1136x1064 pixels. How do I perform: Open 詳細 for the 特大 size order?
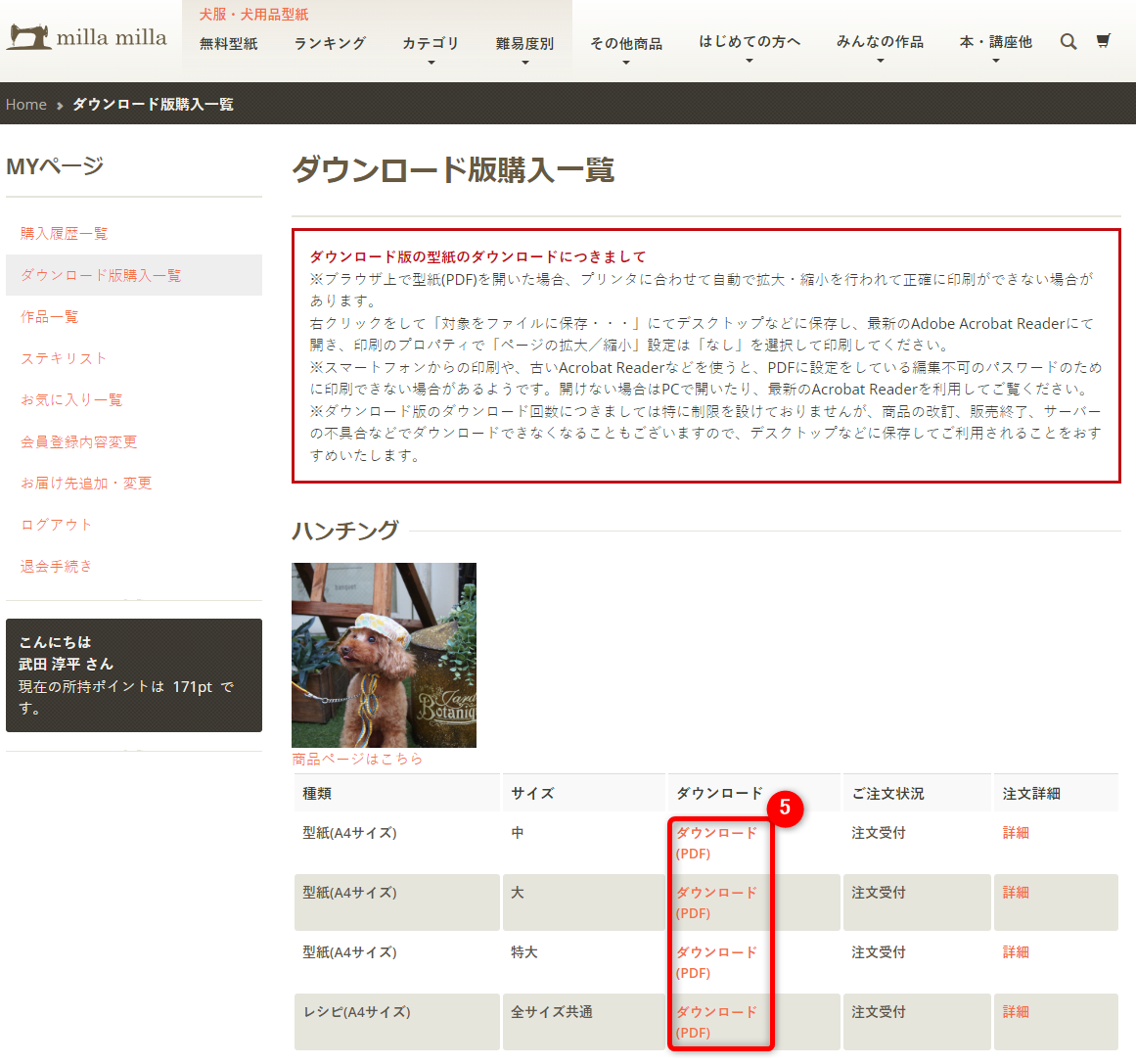[x=1016, y=951]
